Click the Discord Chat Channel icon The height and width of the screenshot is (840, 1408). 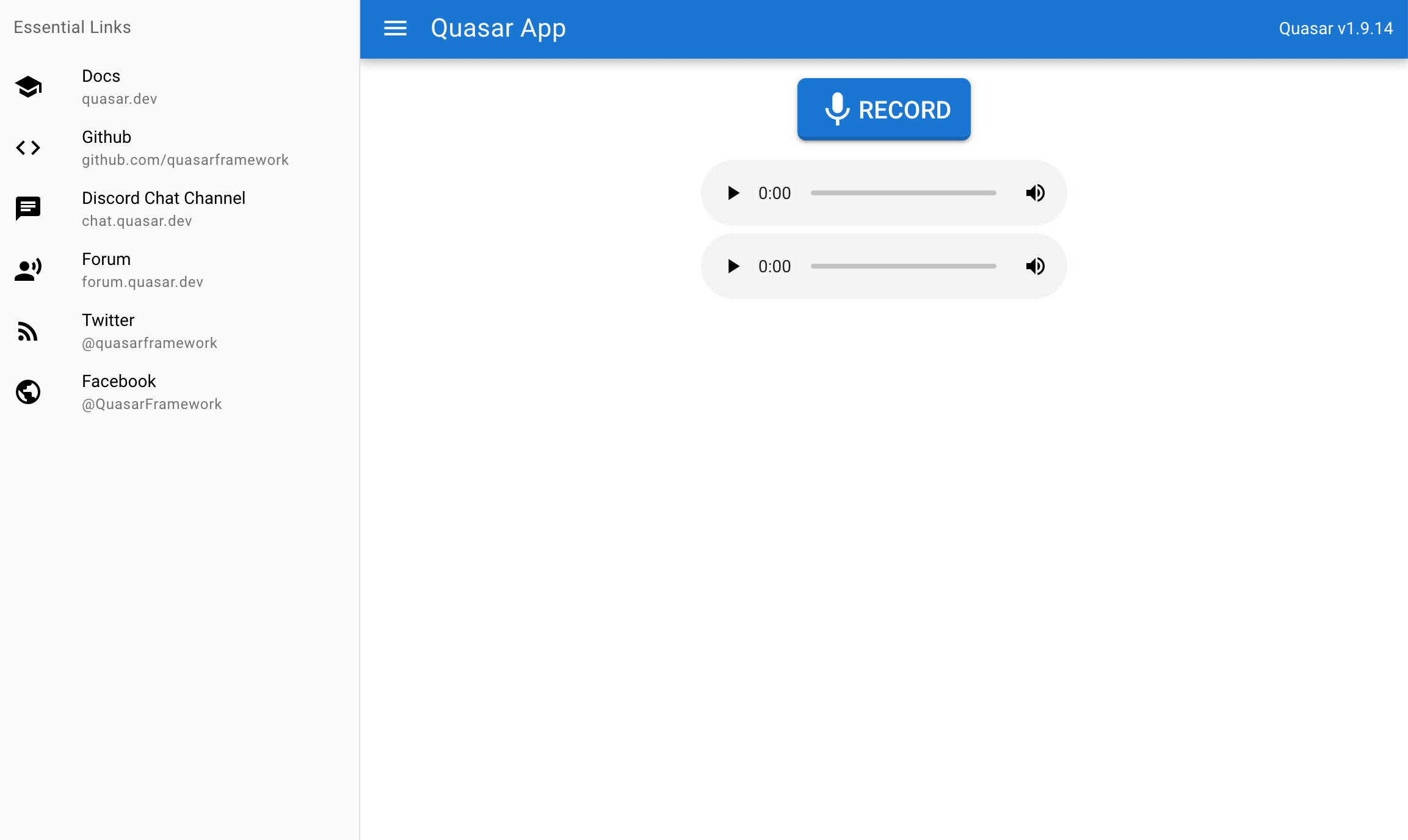(27, 208)
